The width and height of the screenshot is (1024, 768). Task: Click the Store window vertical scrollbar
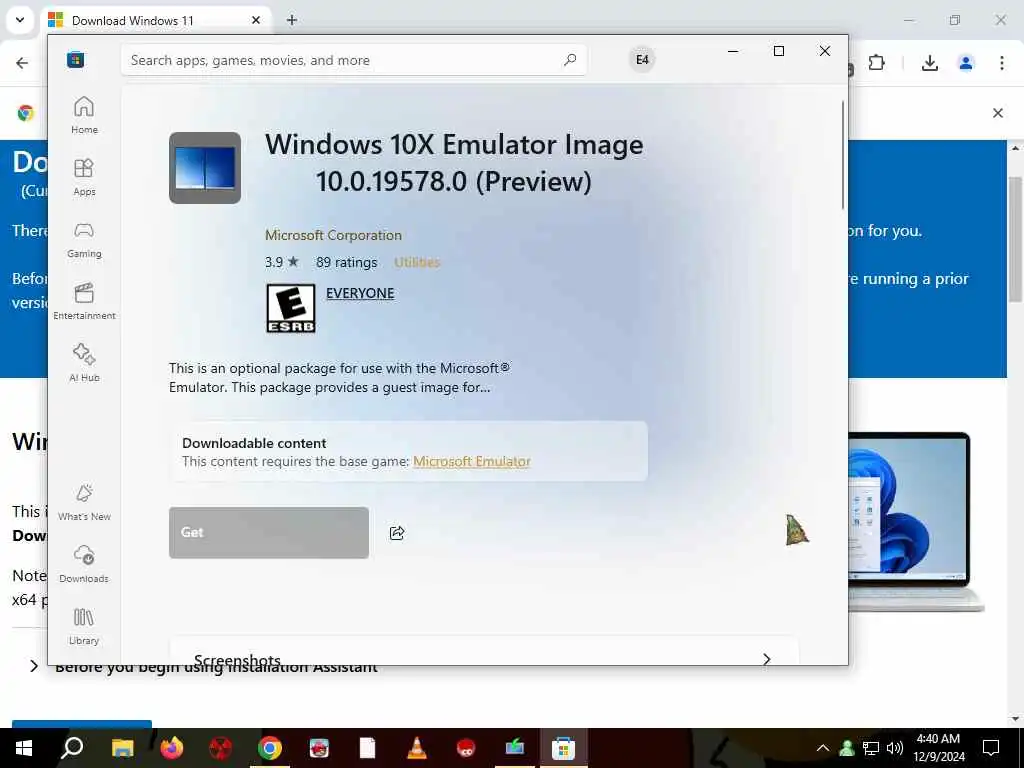[842, 155]
